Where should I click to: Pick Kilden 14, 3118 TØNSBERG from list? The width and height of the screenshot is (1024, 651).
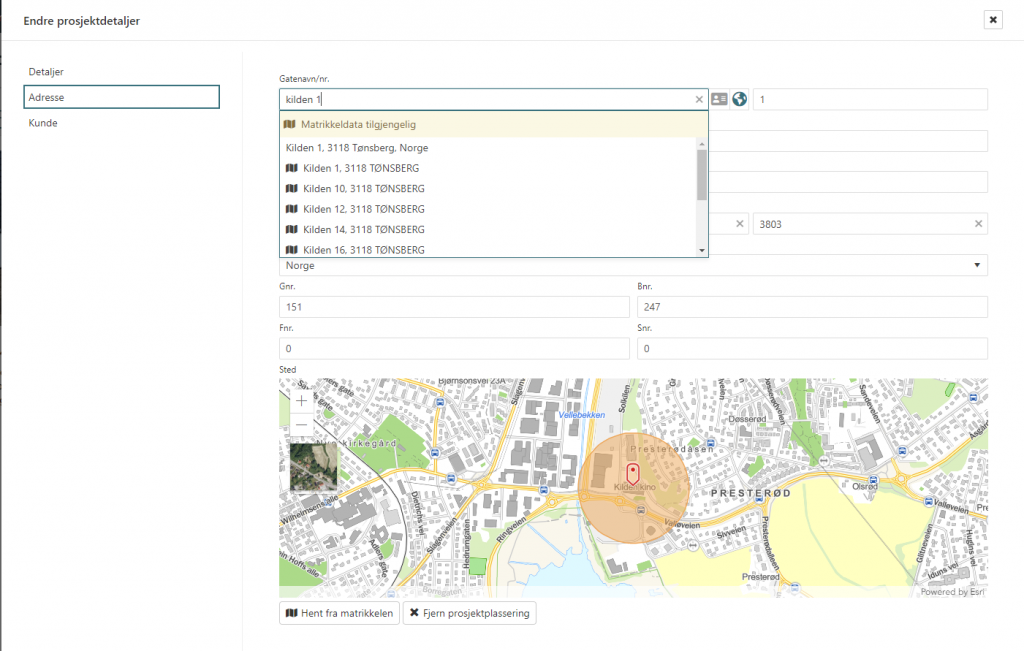360,229
